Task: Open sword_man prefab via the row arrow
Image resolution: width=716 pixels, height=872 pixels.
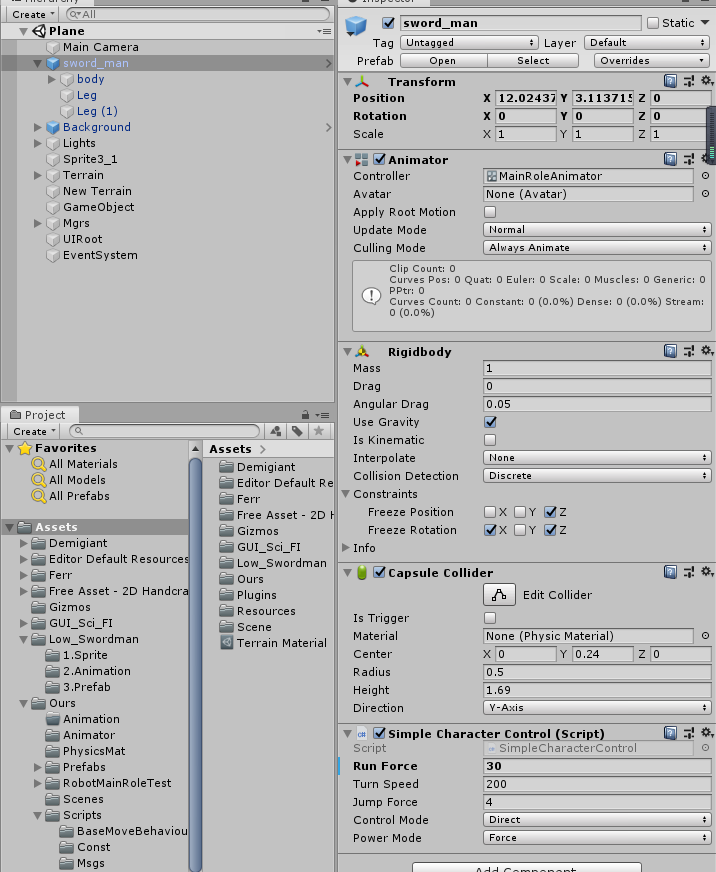Action: pos(328,63)
